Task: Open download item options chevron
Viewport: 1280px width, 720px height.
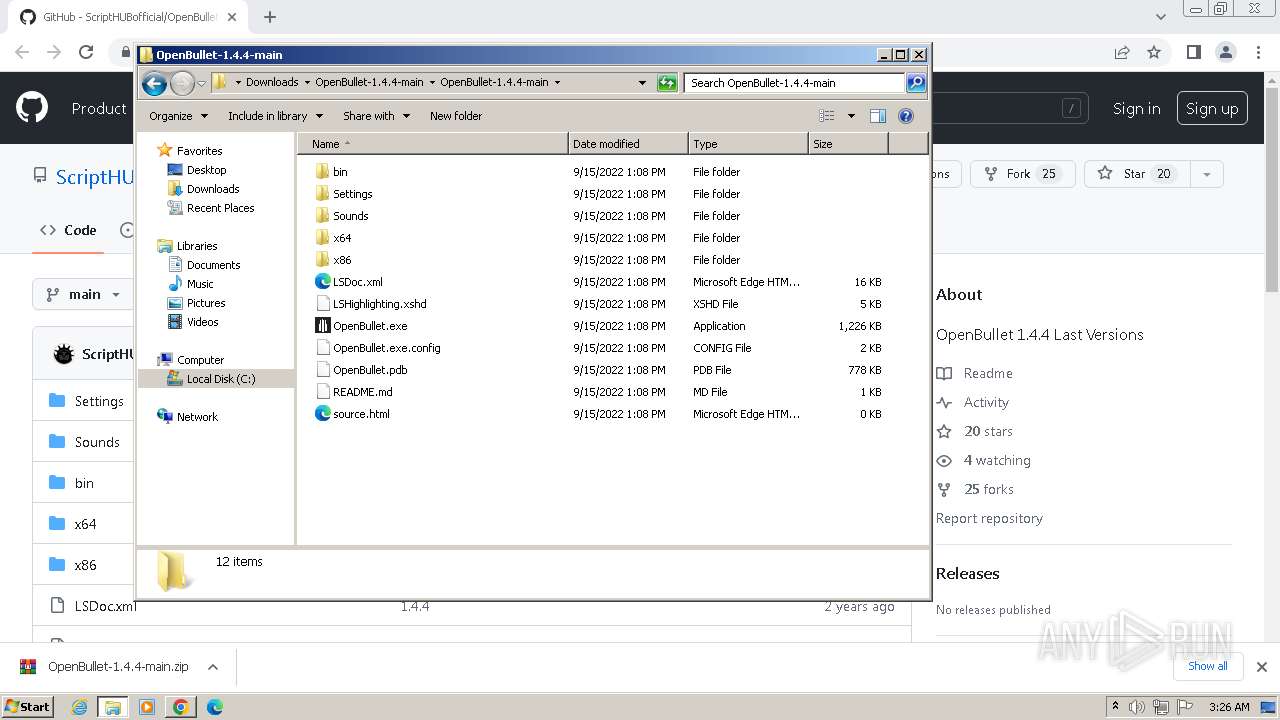Action: coord(212,667)
